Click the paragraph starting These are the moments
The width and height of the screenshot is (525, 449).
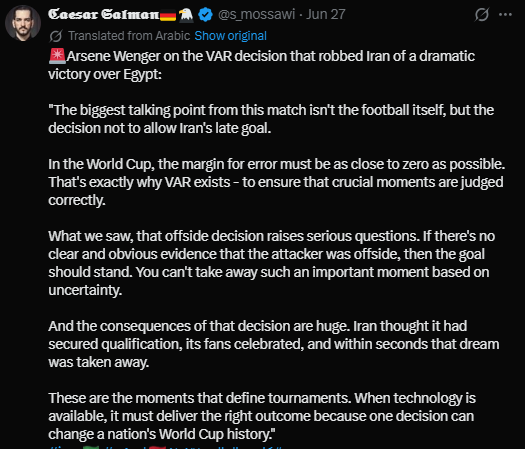coord(262,416)
